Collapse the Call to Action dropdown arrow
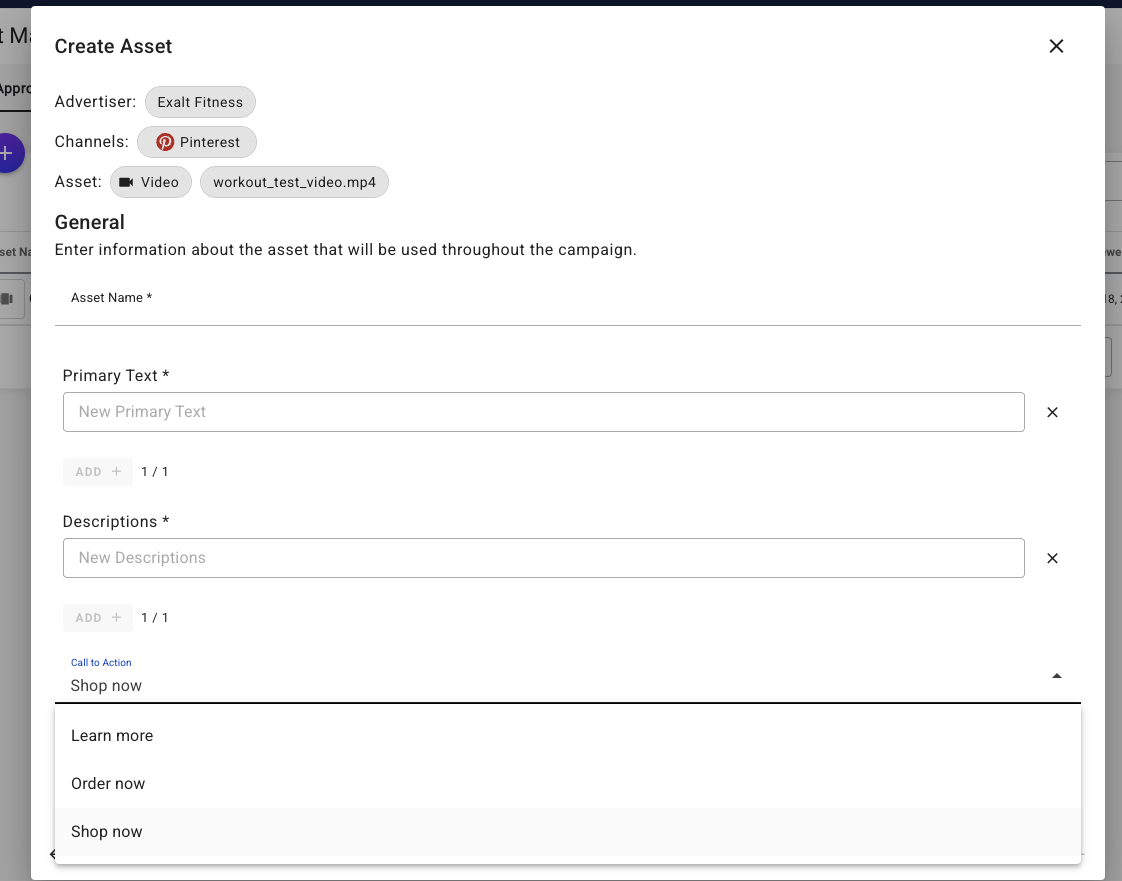 coord(1057,677)
